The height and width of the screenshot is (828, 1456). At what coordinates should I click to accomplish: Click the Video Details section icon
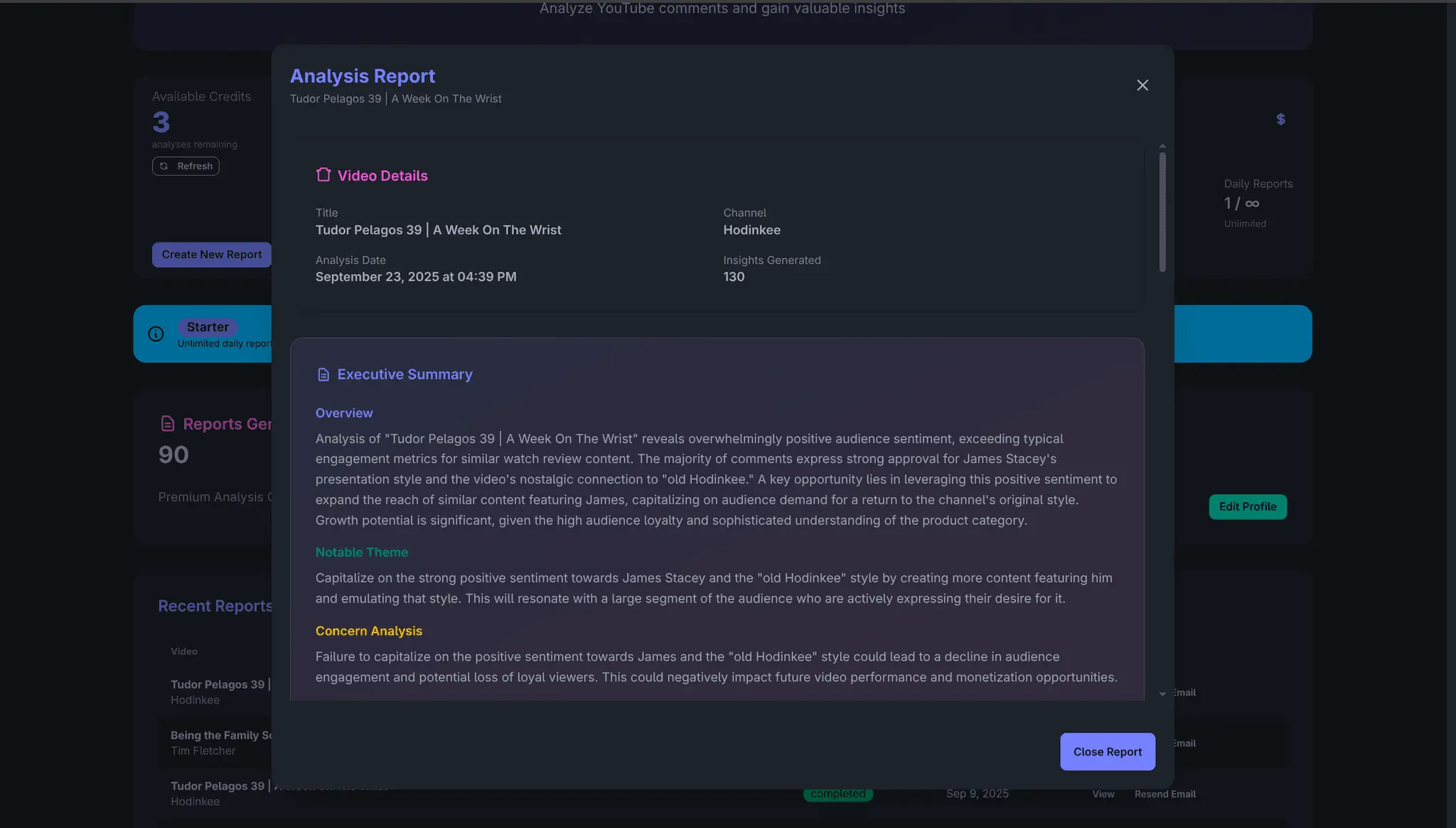click(x=323, y=175)
